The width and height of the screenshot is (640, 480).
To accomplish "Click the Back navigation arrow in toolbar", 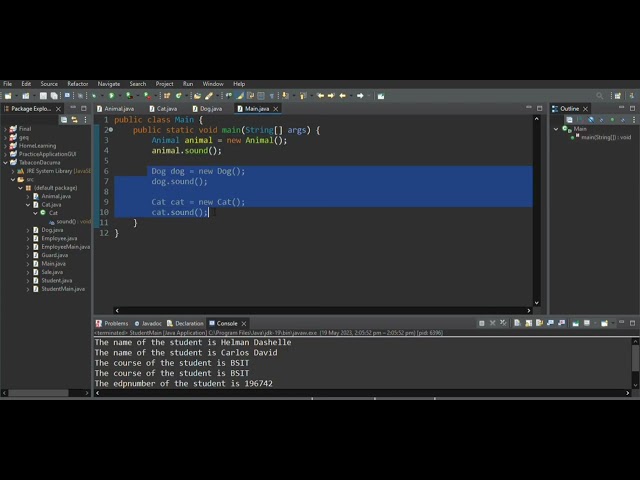I will [x=342, y=96].
